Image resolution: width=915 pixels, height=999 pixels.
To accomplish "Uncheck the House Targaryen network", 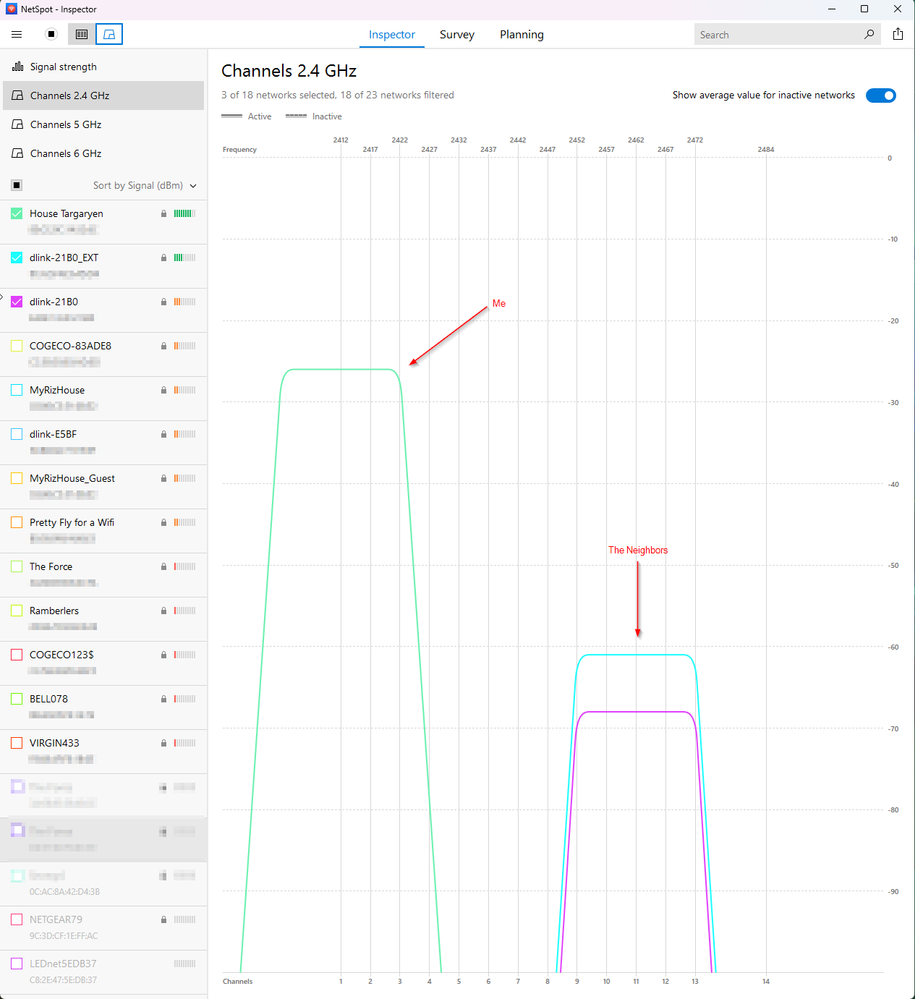I will [x=15, y=213].
